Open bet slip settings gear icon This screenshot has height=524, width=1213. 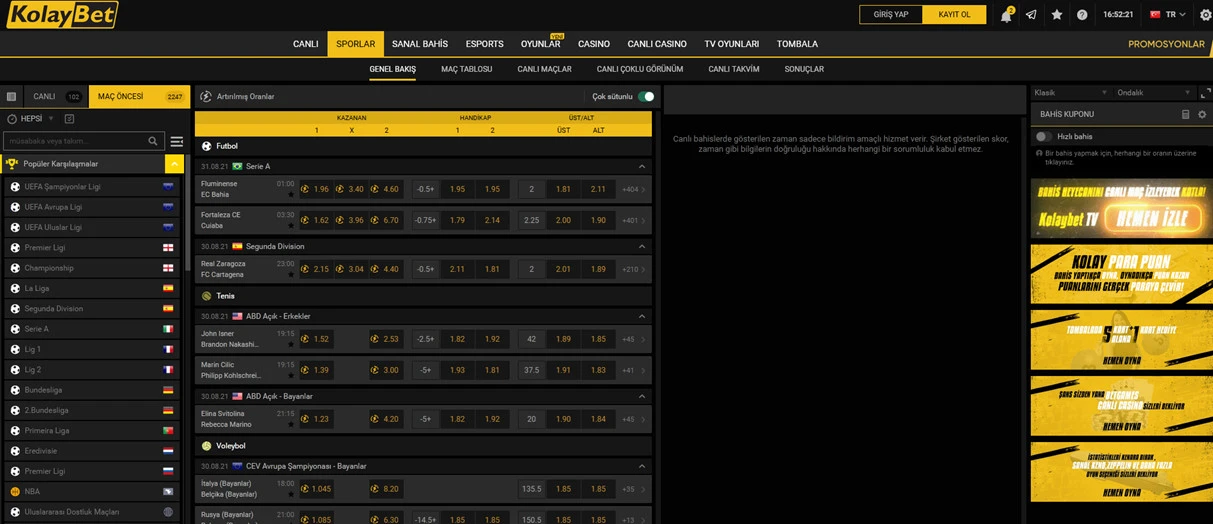click(1202, 114)
